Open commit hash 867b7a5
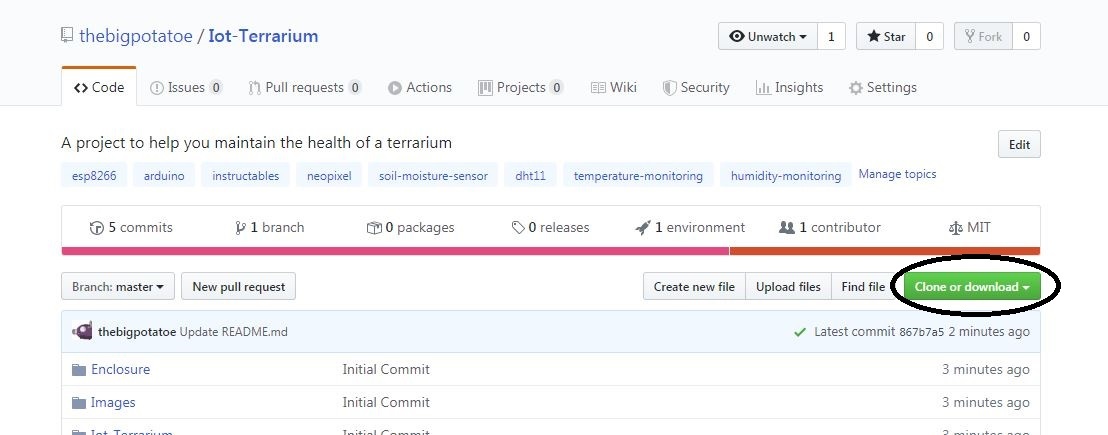Screen dimensions: 1108x435 [x=921, y=332]
